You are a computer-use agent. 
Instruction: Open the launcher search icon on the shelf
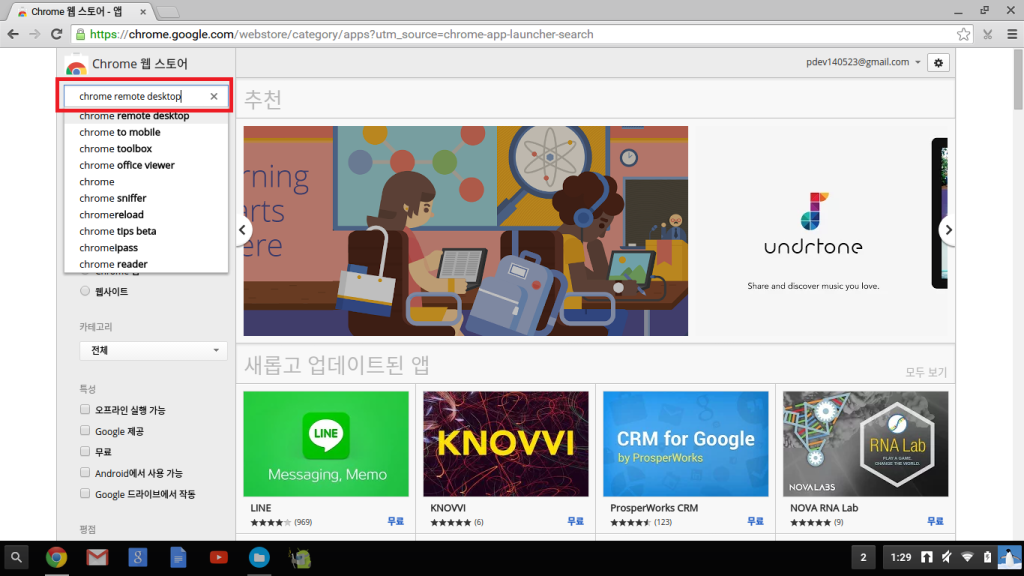[16, 558]
